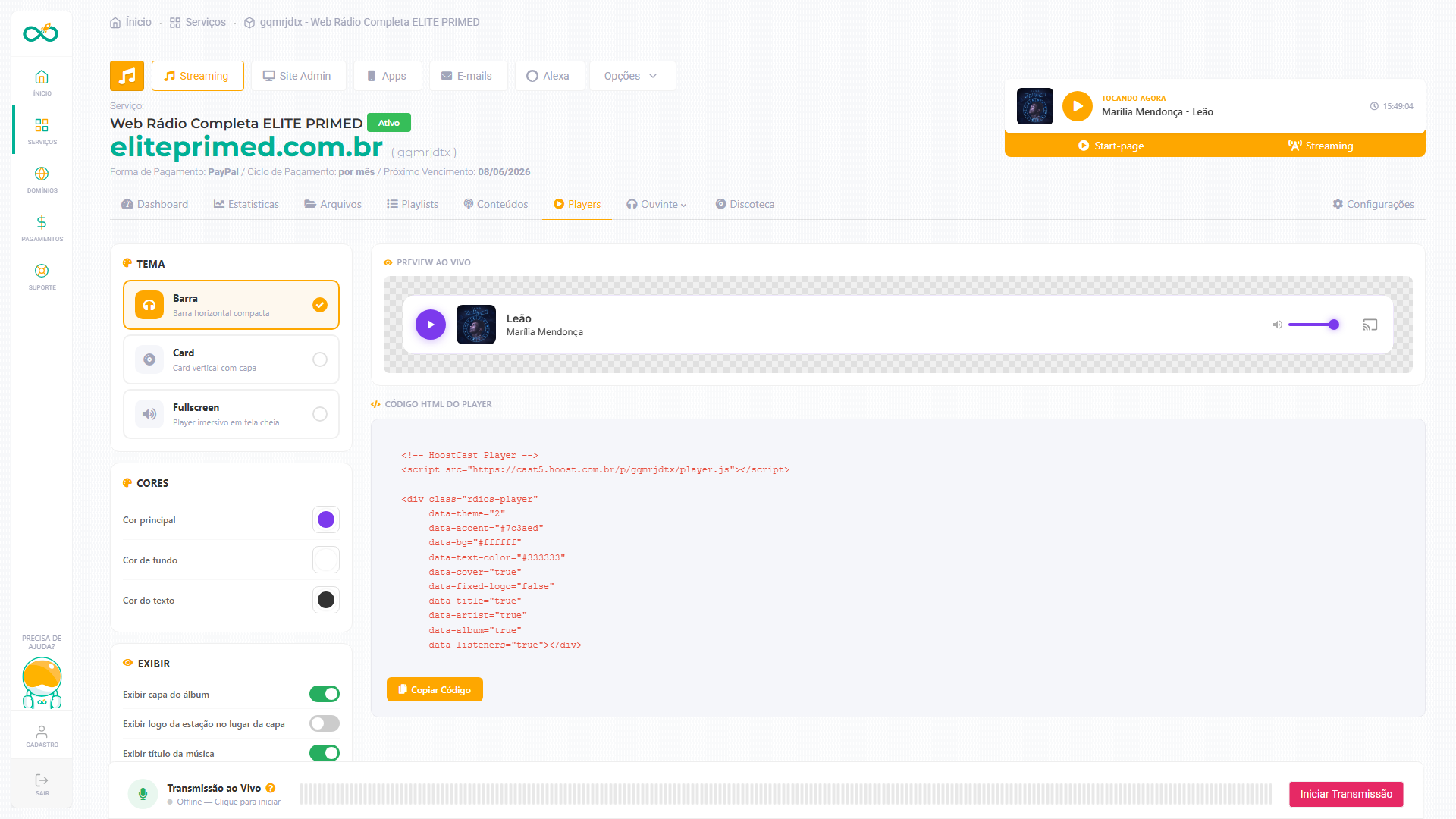
Task: Click the cast icon in preview player
Action: point(1370,325)
